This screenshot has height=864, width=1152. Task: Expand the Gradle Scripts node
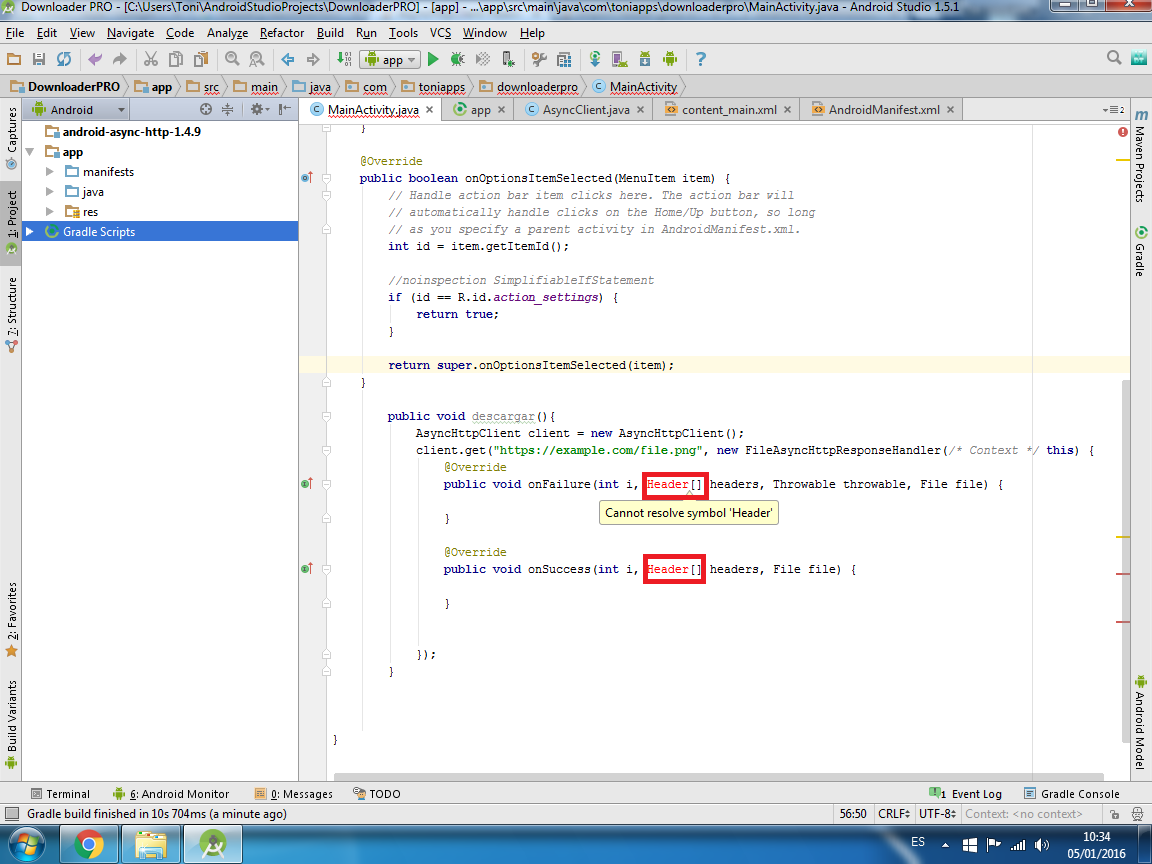[30, 231]
